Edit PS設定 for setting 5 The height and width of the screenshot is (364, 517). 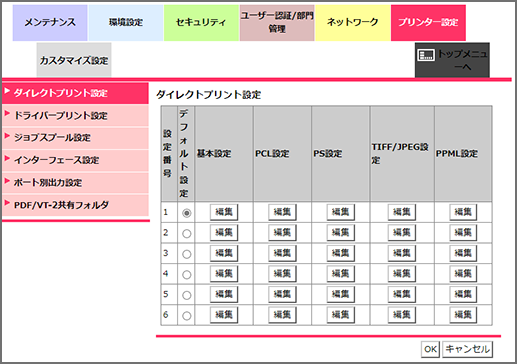tap(340, 294)
